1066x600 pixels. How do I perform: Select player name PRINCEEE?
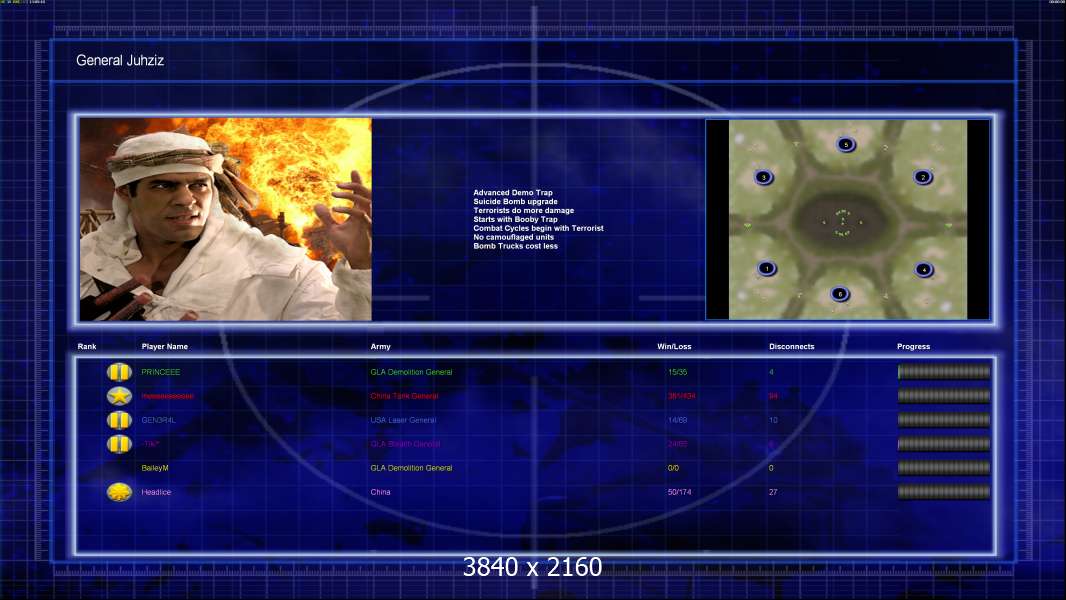[x=160, y=372]
